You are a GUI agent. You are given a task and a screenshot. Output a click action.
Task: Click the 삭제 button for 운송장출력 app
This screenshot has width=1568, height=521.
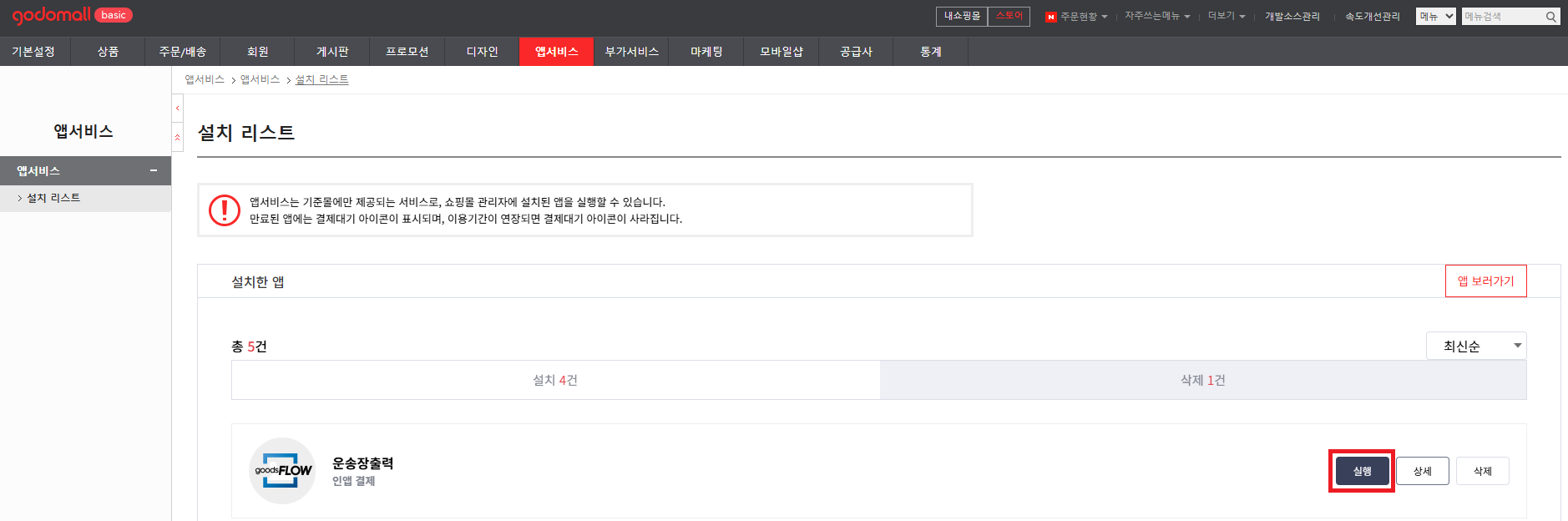click(x=1482, y=471)
